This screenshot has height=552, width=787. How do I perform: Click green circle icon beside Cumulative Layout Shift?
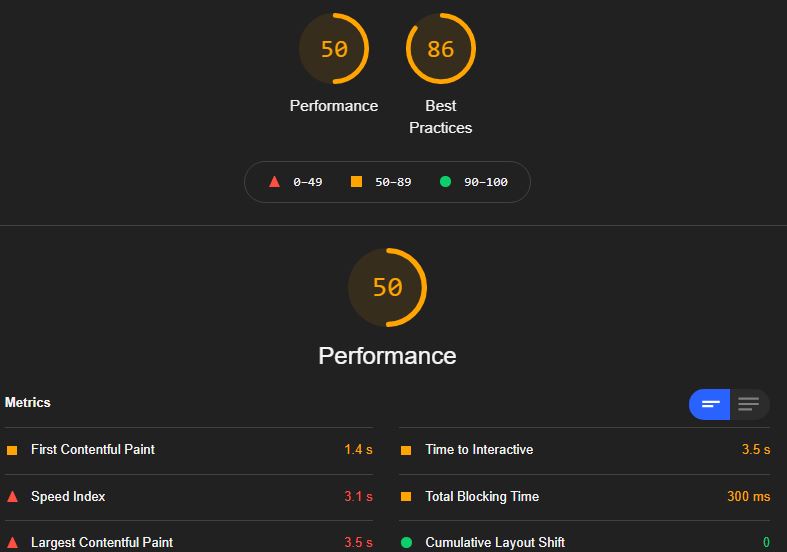click(x=407, y=542)
